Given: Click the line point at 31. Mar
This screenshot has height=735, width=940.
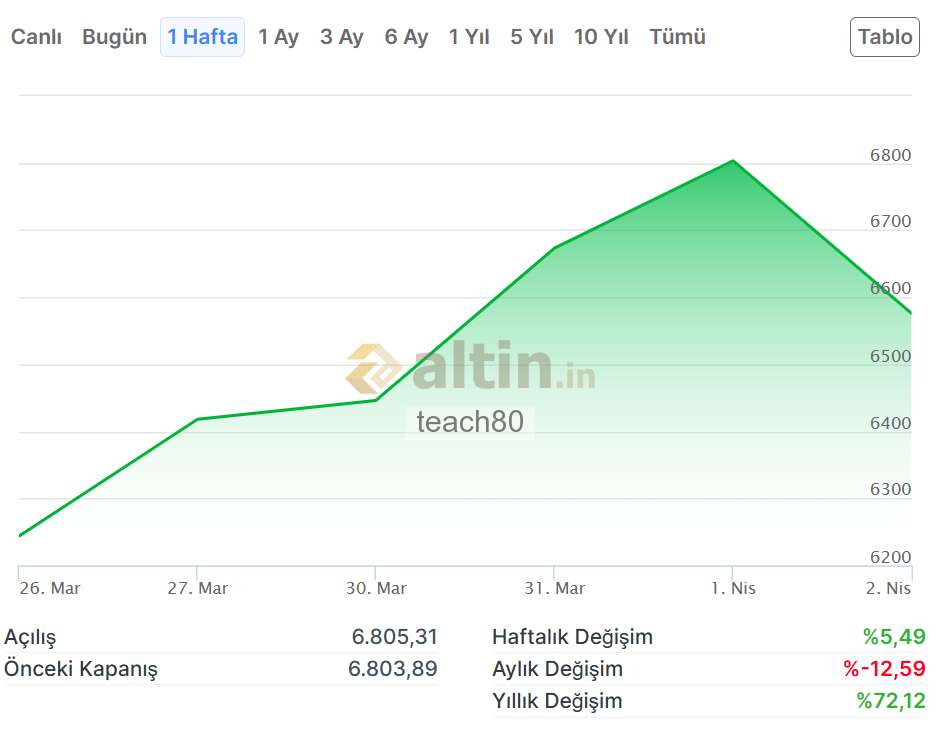Looking at the screenshot, I should click(554, 247).
